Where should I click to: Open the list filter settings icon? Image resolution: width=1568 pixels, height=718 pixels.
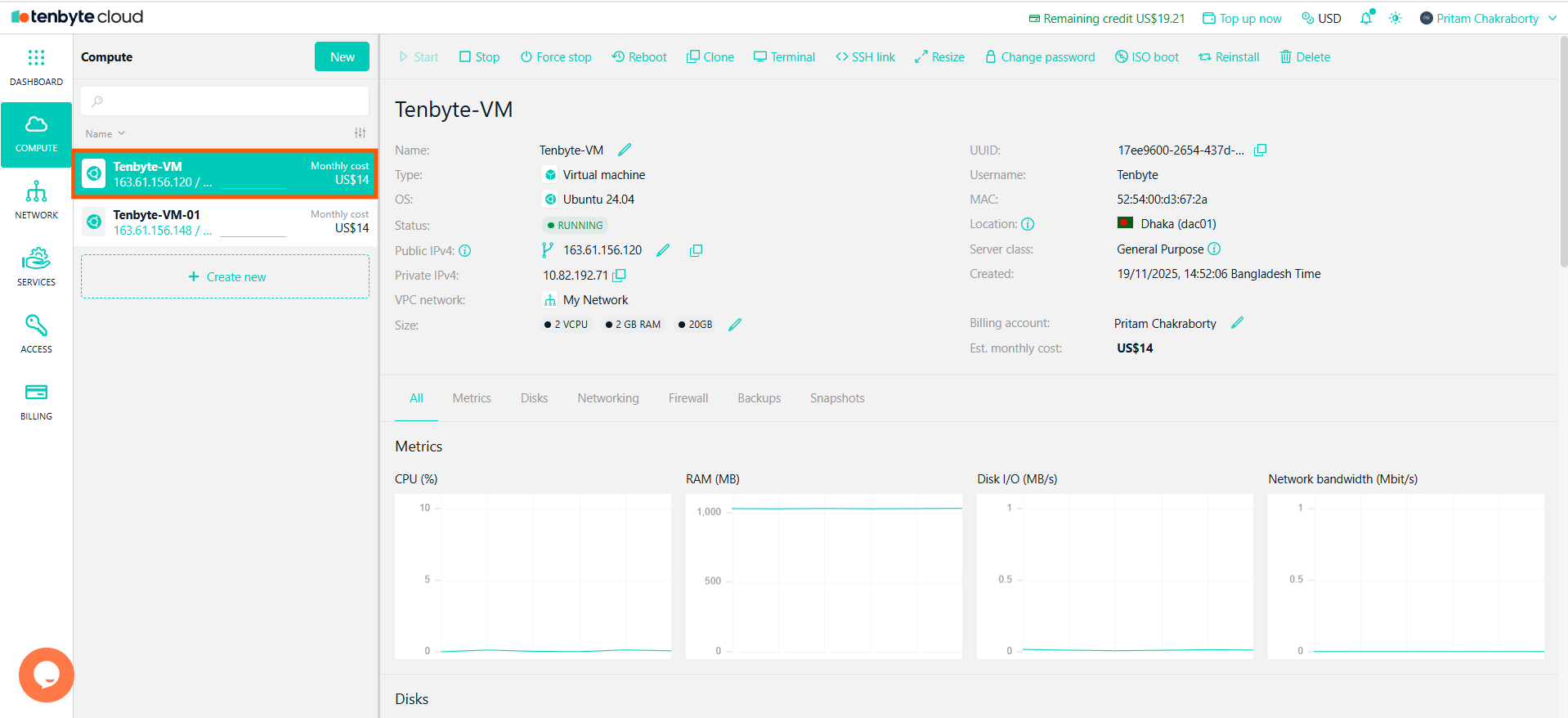(x=360, y=133)
